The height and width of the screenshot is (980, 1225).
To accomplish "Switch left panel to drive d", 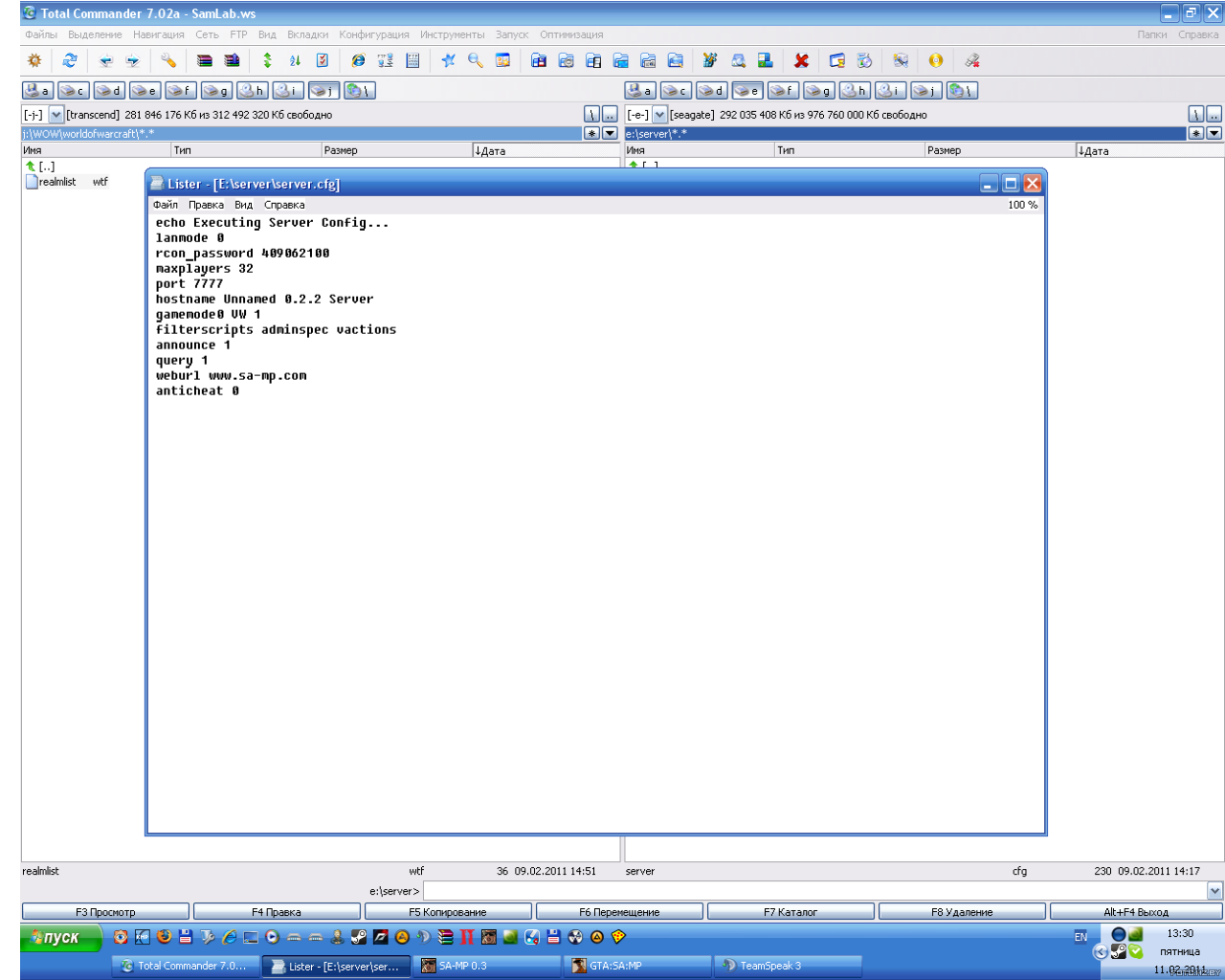I will (109, 90).
